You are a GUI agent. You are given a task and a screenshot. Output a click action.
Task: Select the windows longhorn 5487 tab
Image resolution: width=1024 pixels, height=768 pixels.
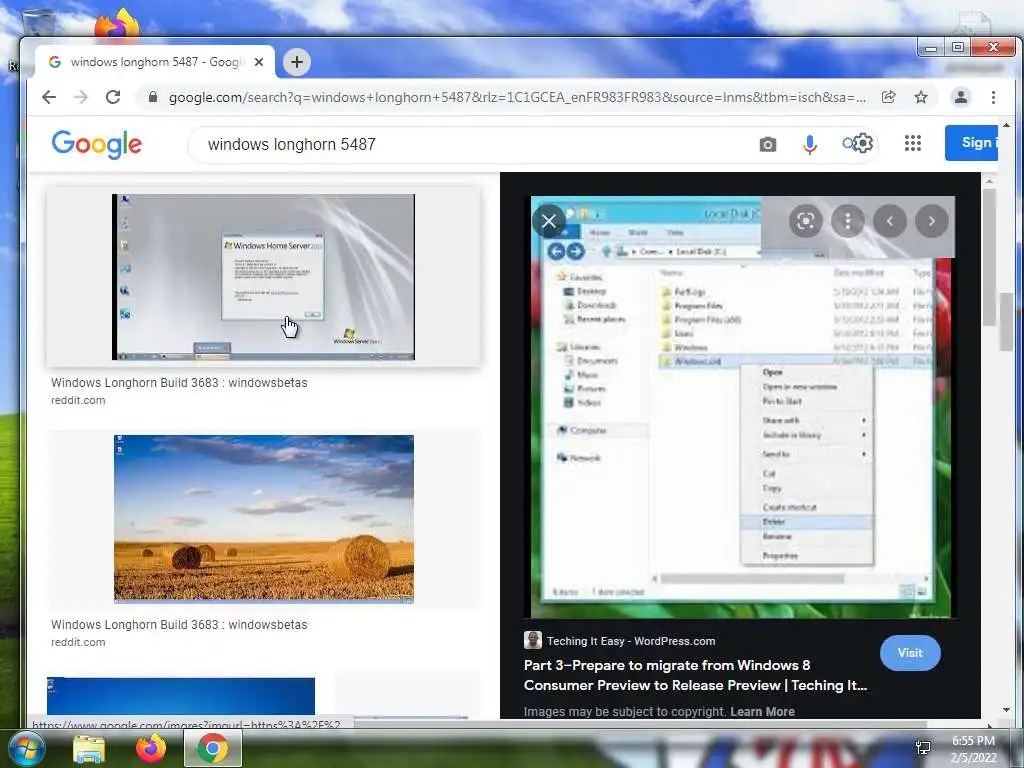[155, 62]
